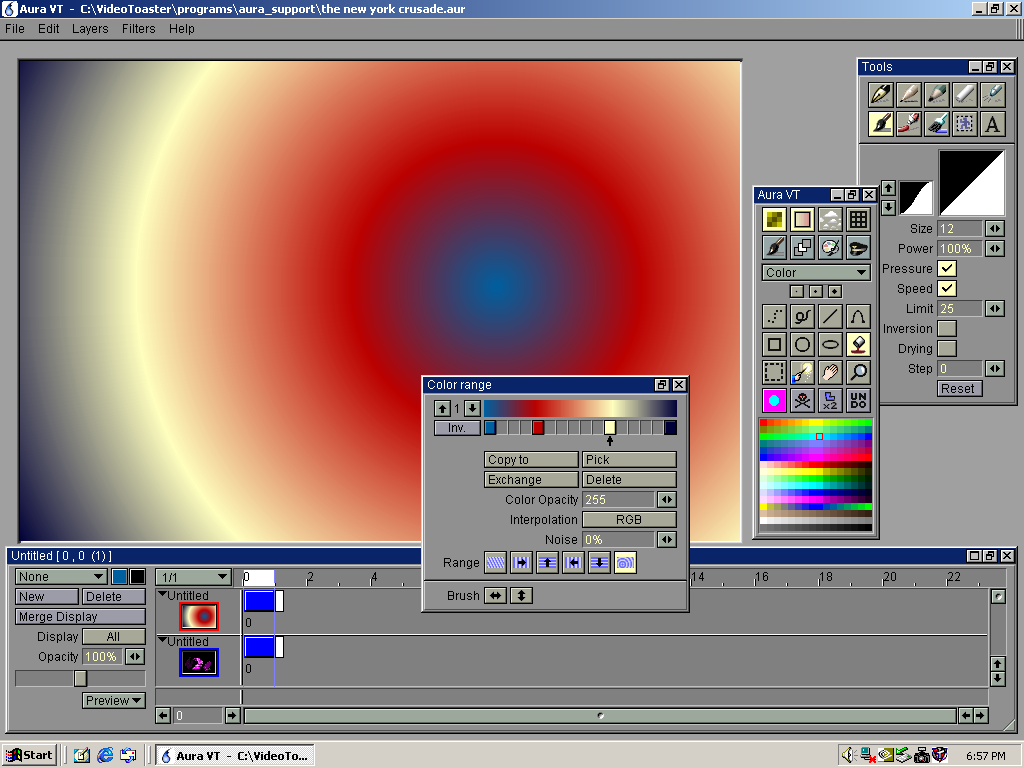Adjust the Size stepper arrows
Image resolution: width=1024 pixels, height=768 pixels.
[995, 229]
